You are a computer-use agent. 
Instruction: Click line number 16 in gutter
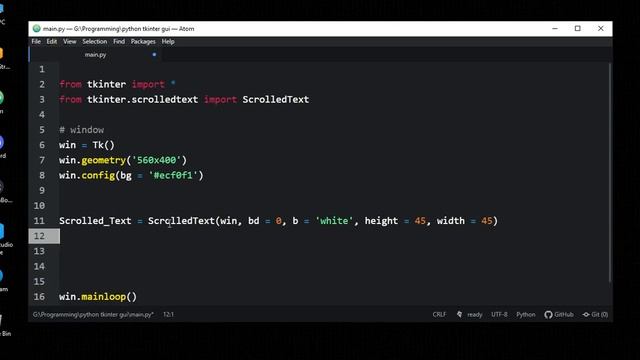tap(39, 297)
